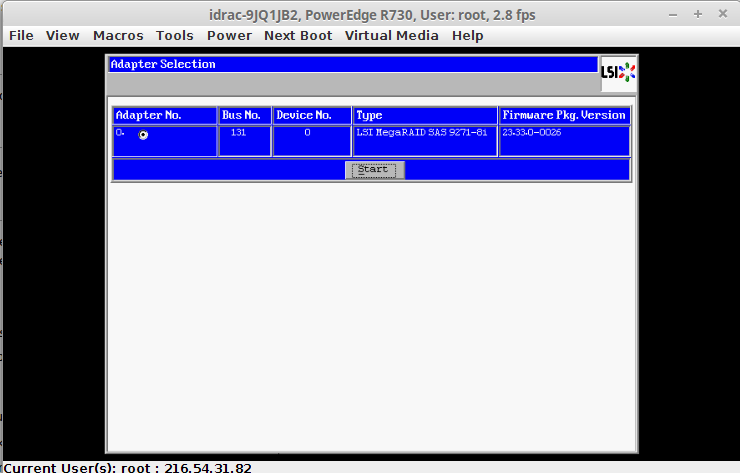Open the Virtual Media menu
The width and height of the screenshot is (740, 473).
click(391, 35)
